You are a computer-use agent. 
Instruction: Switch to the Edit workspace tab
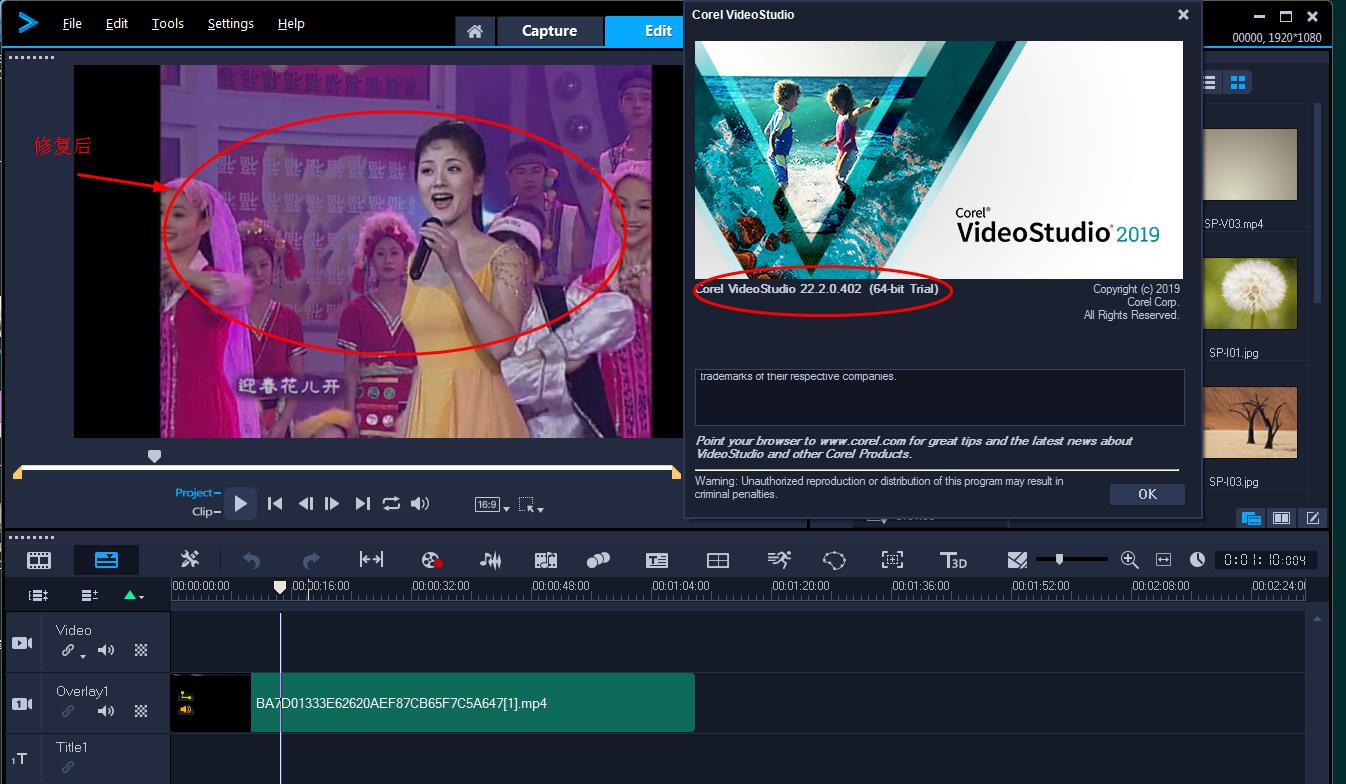[x=645, y=31]
